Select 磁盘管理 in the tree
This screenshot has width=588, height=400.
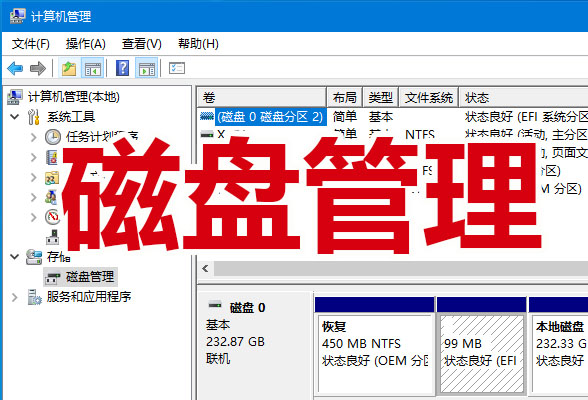[90, 277]
